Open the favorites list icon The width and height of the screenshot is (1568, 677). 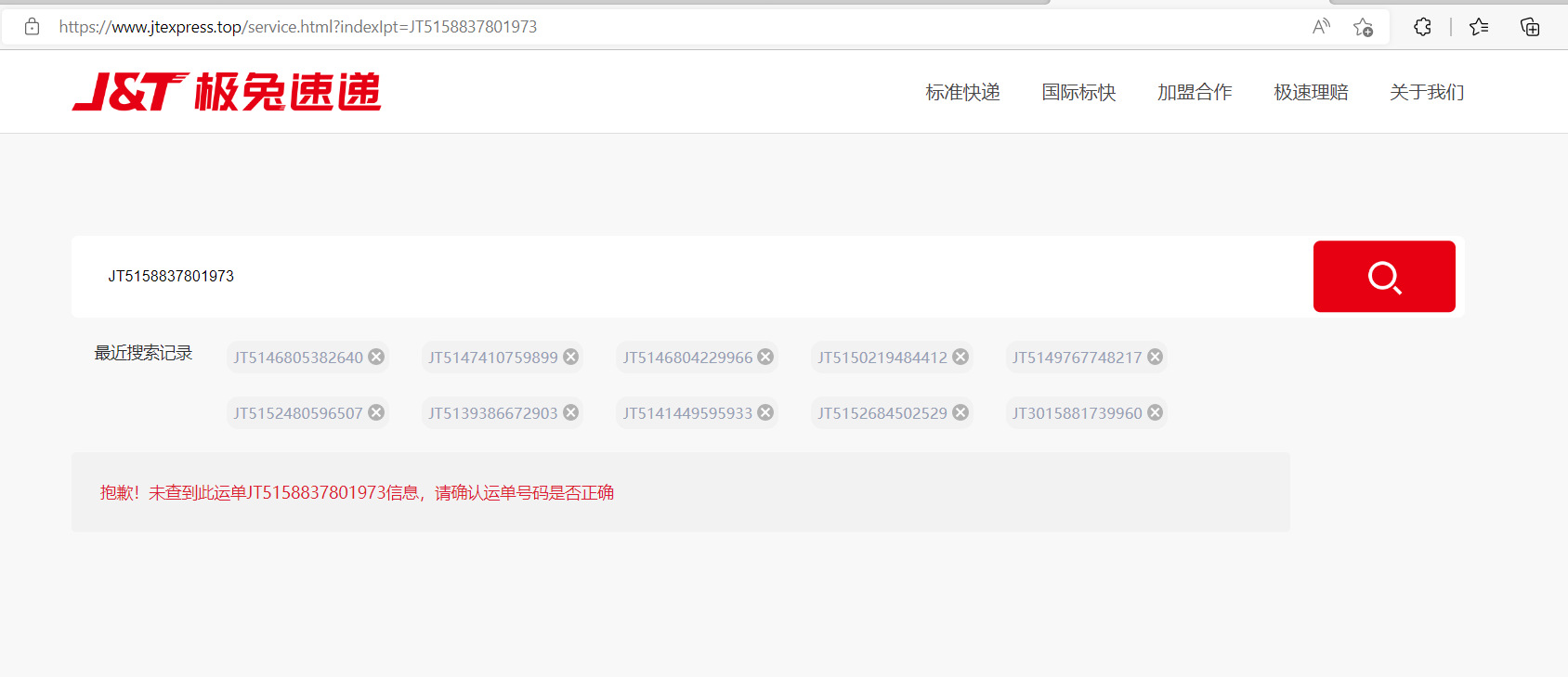point(1479,27)
